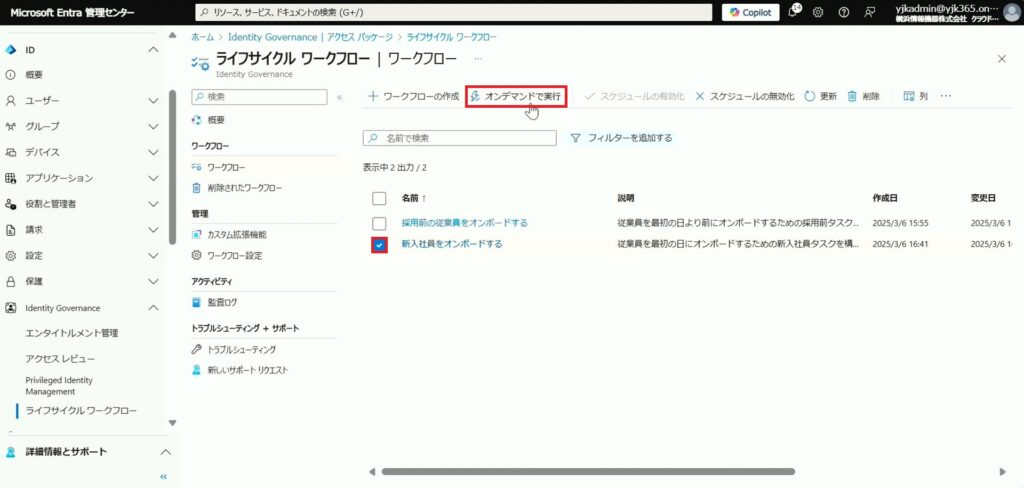Focus the resource menu 検索 box
This screenshot has height=488, width=1024.
pyautogui.click(x=259, y=97)
